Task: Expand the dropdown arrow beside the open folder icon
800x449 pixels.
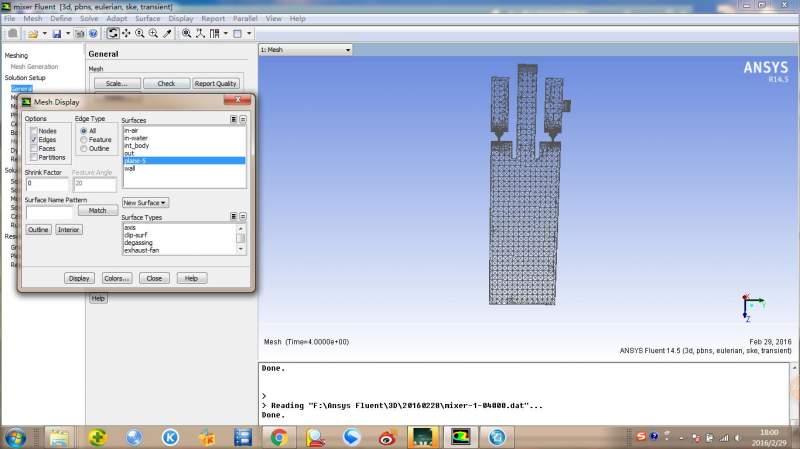Action: click(44, 34)
